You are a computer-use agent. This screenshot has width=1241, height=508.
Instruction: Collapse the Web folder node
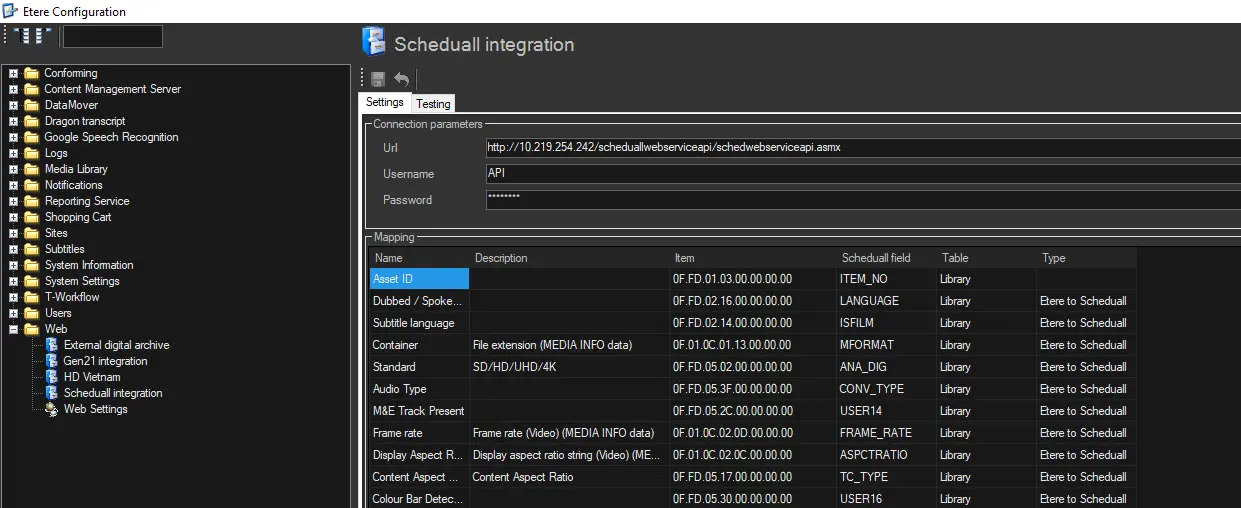pyautogui.click(x=14, y=329)
